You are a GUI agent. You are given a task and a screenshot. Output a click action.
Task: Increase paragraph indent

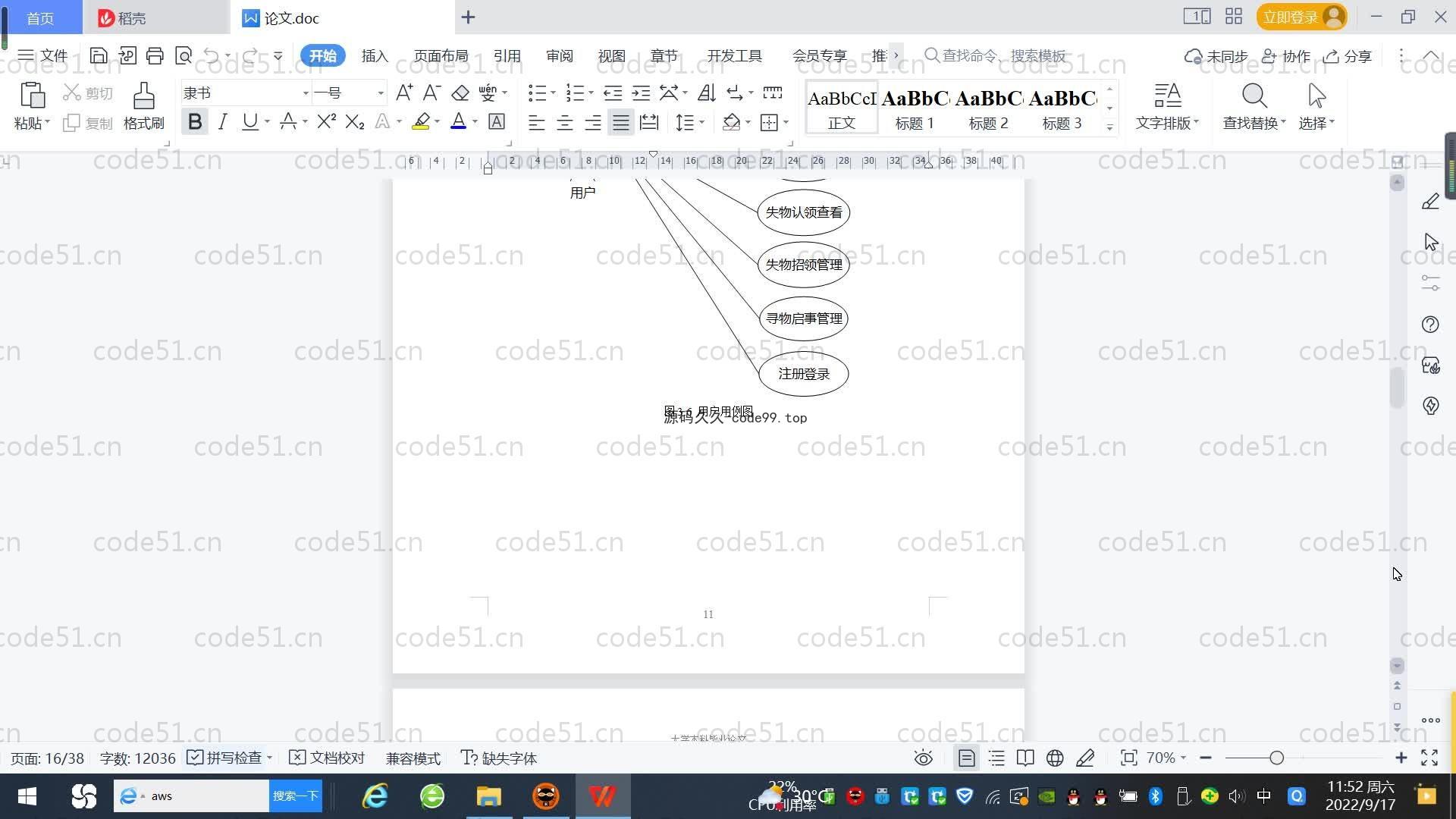[641, 93]
